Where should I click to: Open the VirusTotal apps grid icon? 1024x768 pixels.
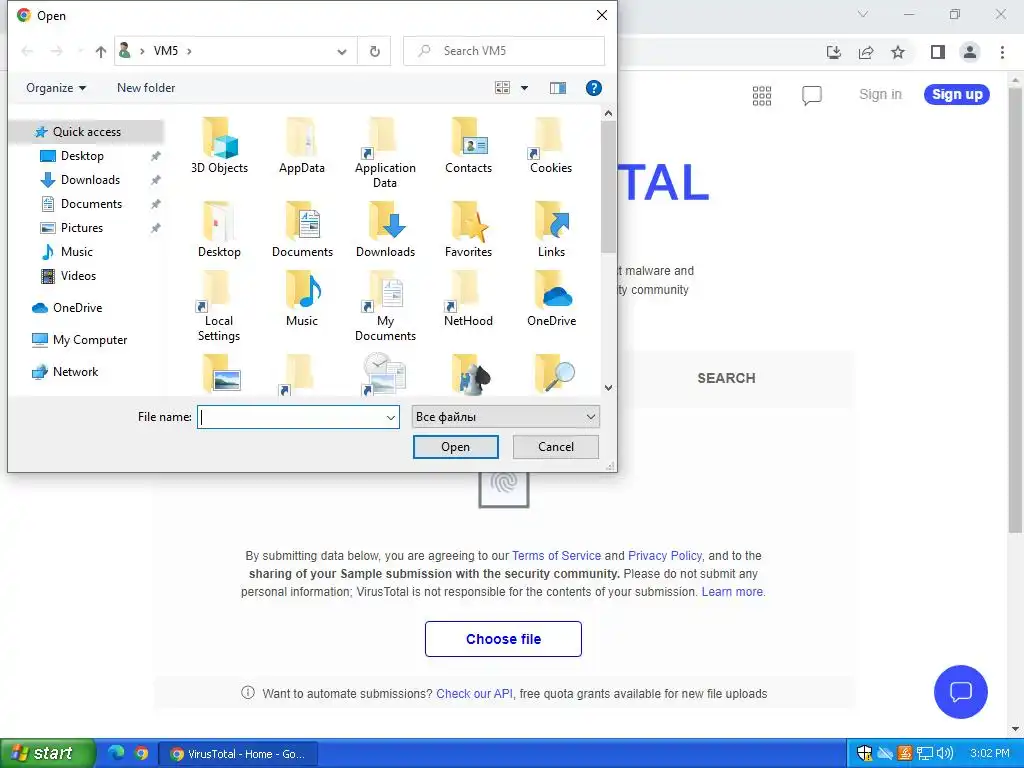[x=761, y=95]
